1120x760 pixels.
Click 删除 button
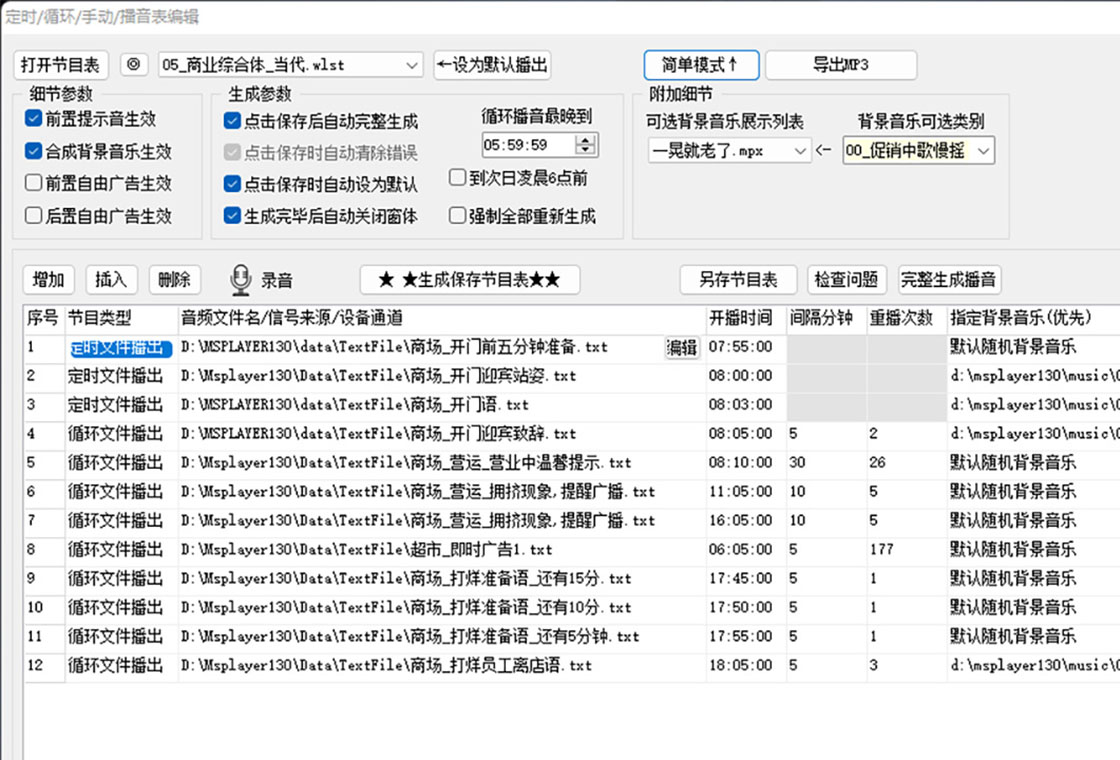[174, 279]
